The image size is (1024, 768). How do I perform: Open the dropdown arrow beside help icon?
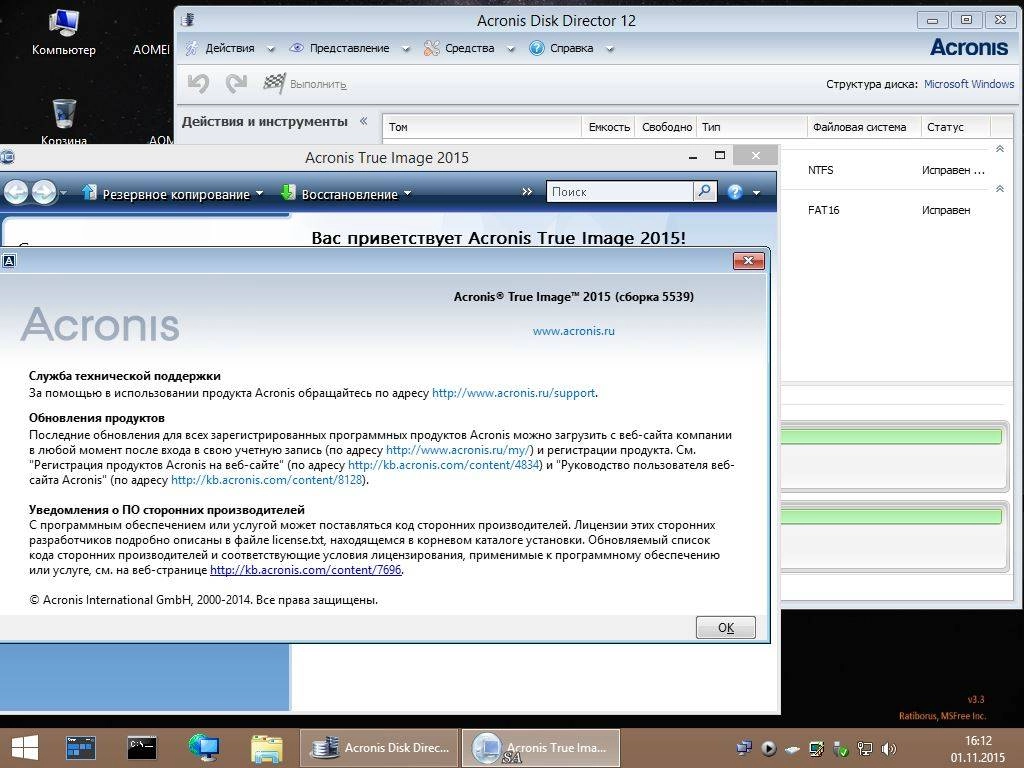[756, 193]
